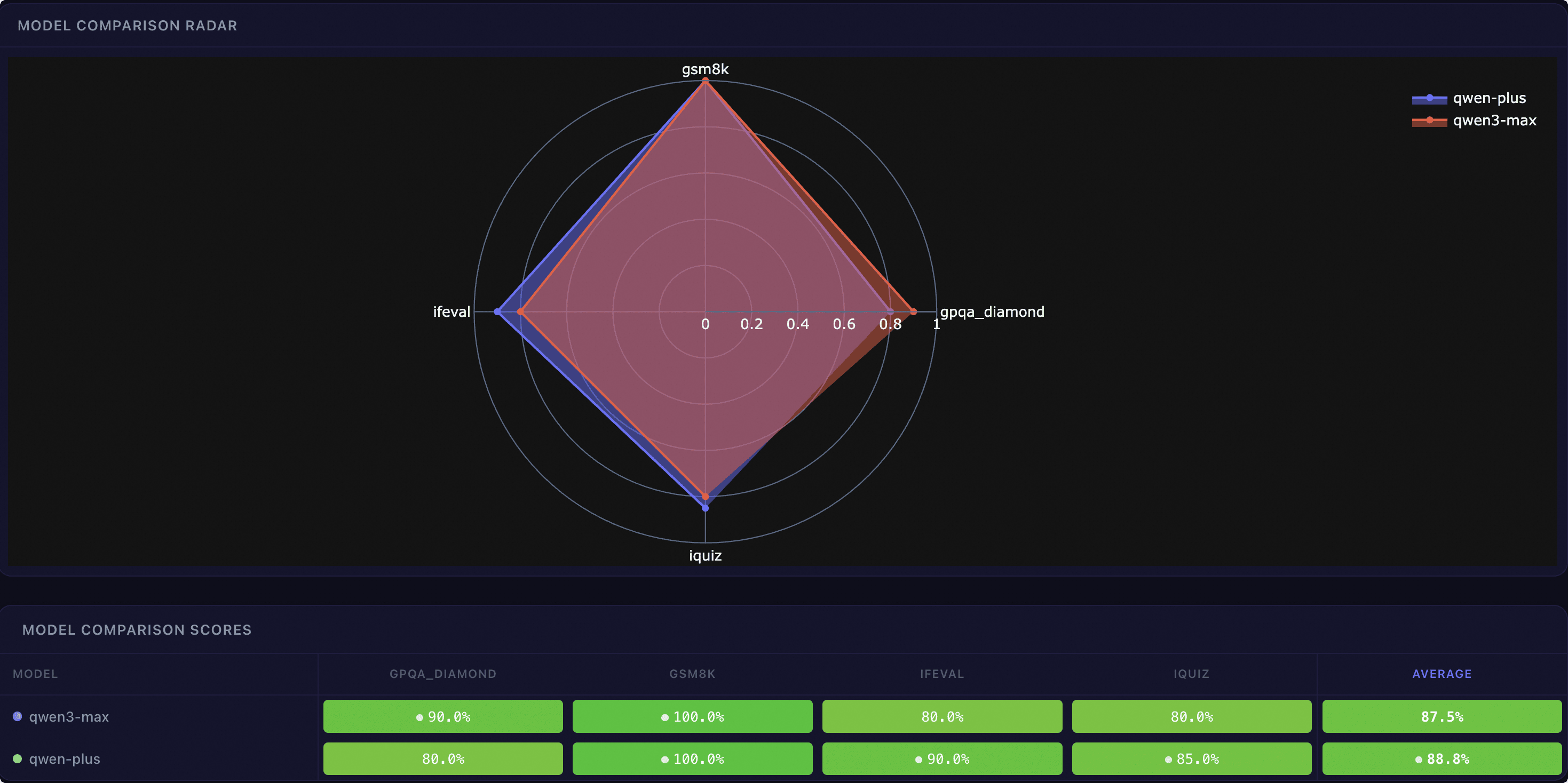Screen dimensions: 1568x783
Task: Sort table by the IFEVAL column header
Action: [x=943, y=674]
